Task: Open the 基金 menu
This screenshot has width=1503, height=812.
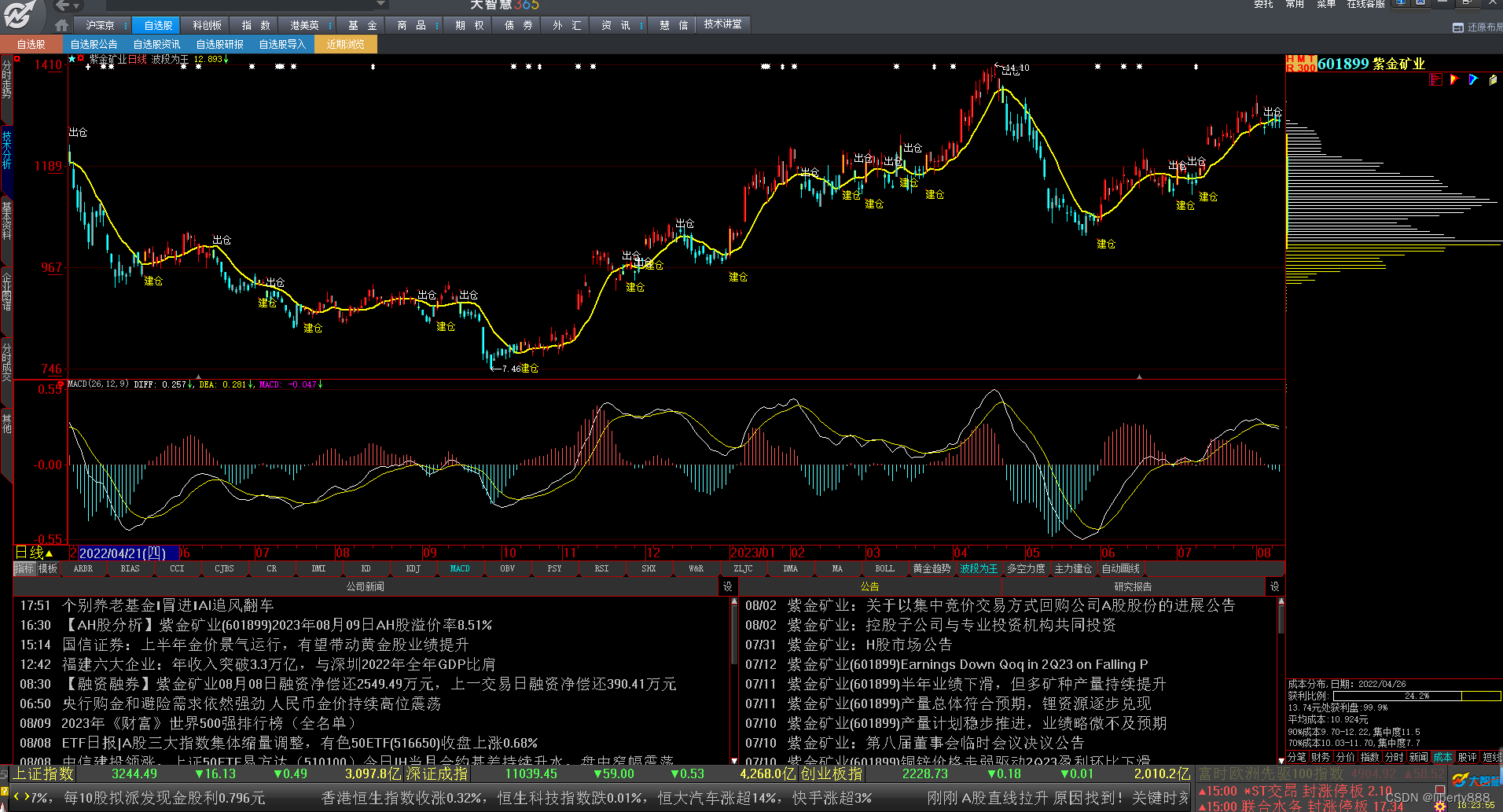Action: tap(362, 25)
